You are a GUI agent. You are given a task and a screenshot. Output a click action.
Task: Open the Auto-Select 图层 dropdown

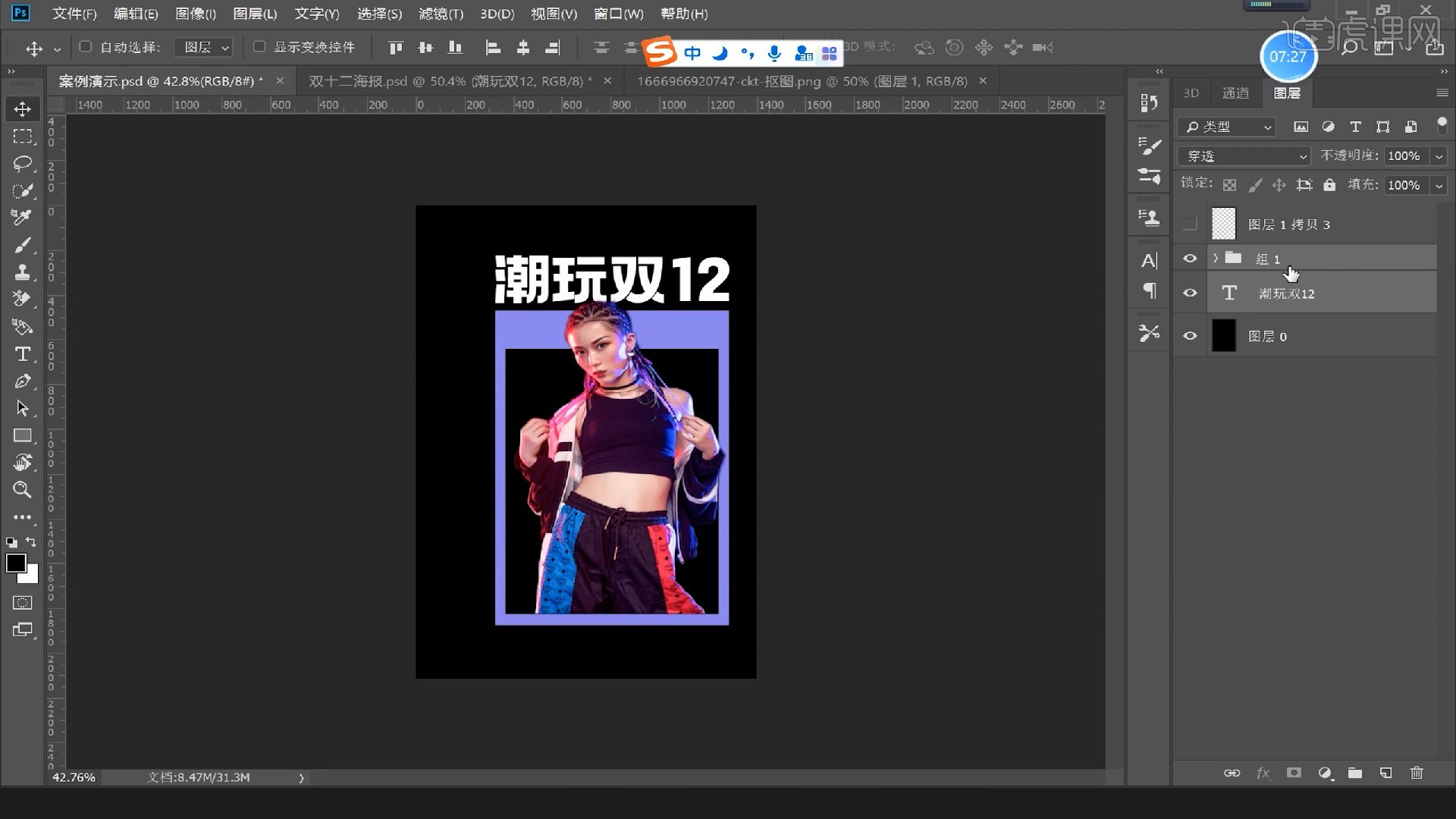pyautogui.click(x=203, y=48)
